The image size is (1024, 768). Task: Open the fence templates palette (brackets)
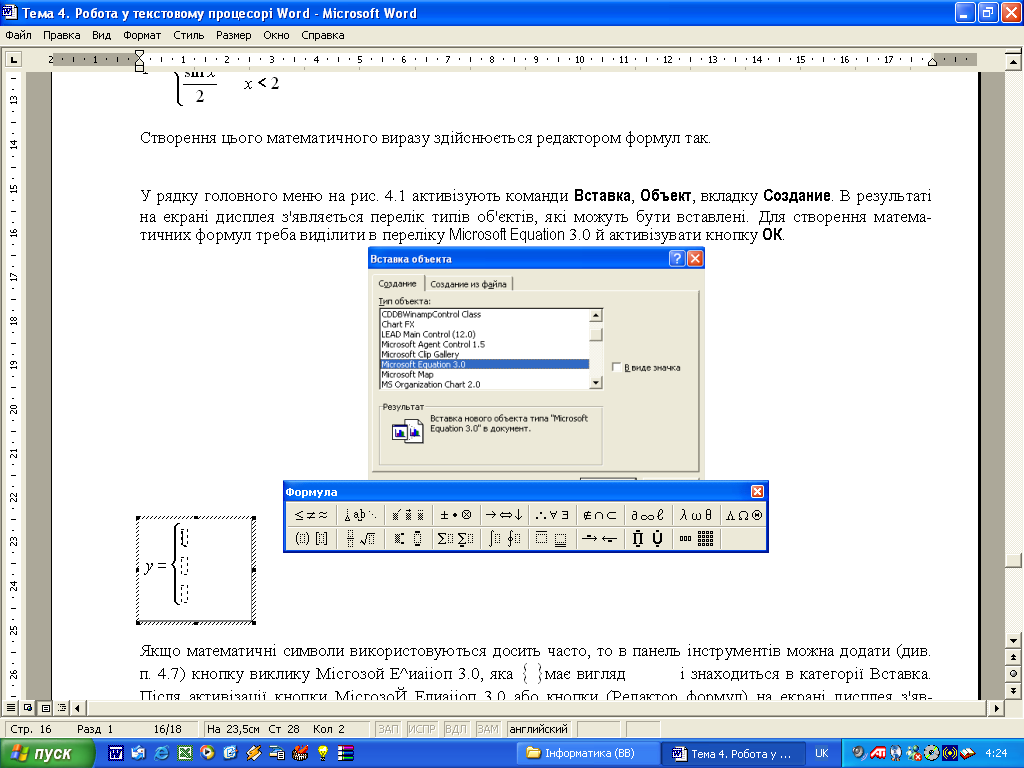coord(311,539)
